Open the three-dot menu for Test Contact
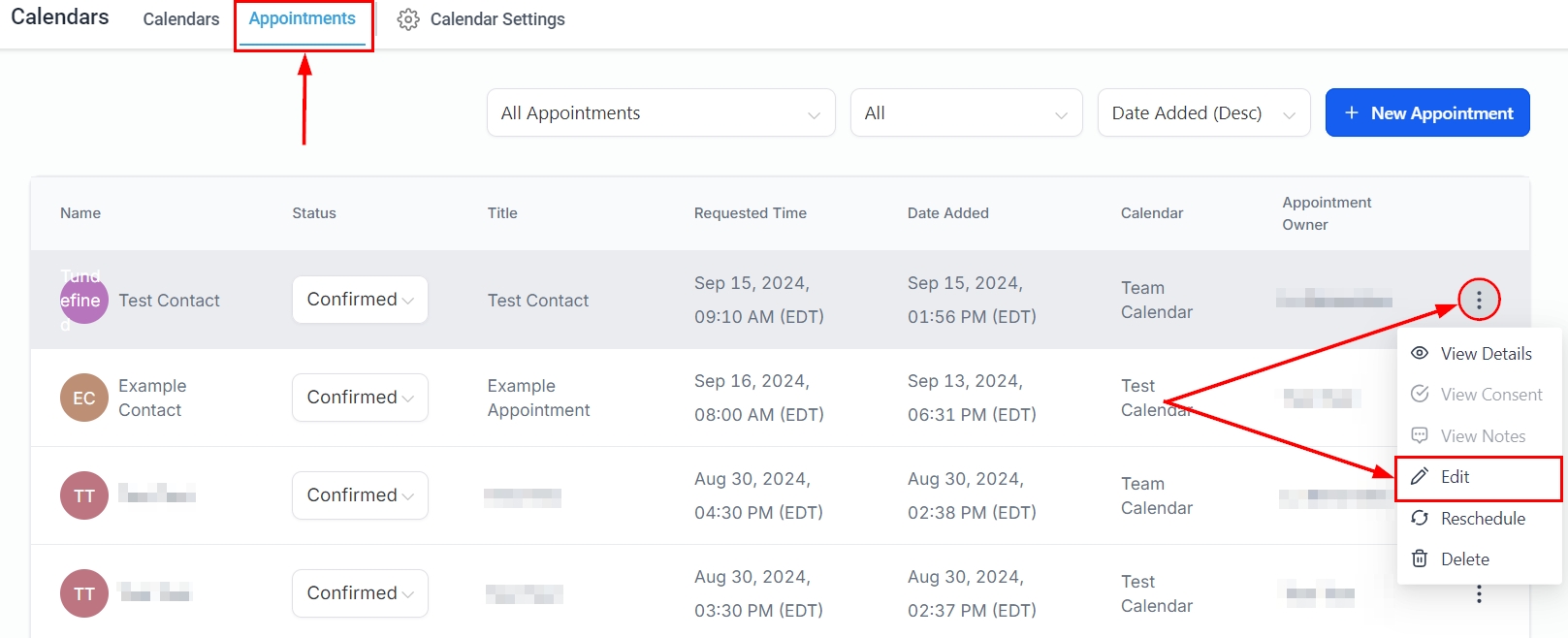Screen dimensions: 1568x638 1478,300
